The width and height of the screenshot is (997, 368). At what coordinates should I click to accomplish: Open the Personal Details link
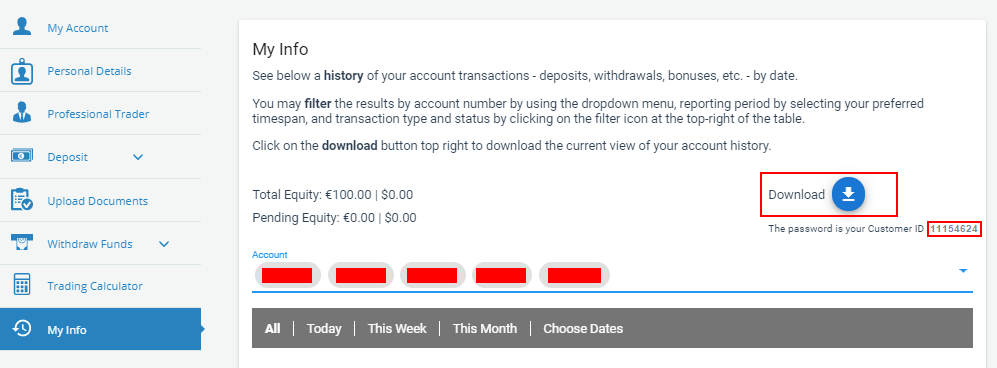pyautogui.click(x=89, y=71)
